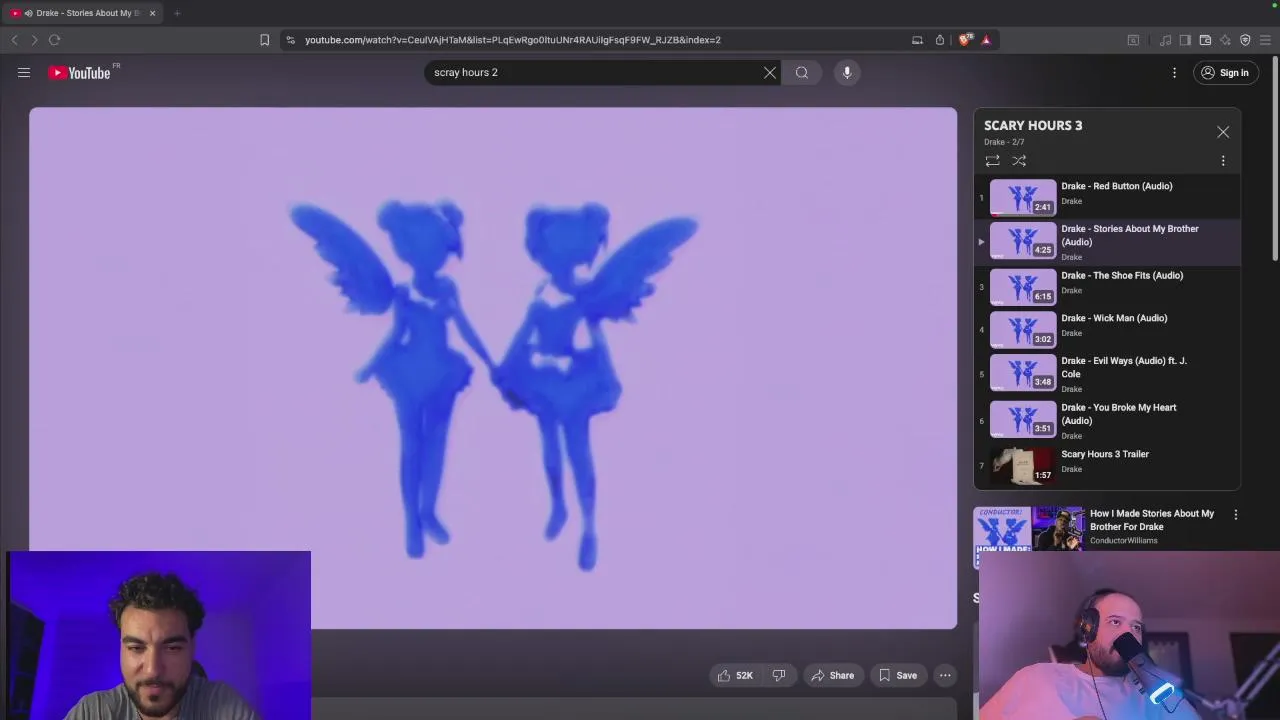Screen dimensions: 1280x720
Task: Bookmark this page icon
Action: (264, 40)
